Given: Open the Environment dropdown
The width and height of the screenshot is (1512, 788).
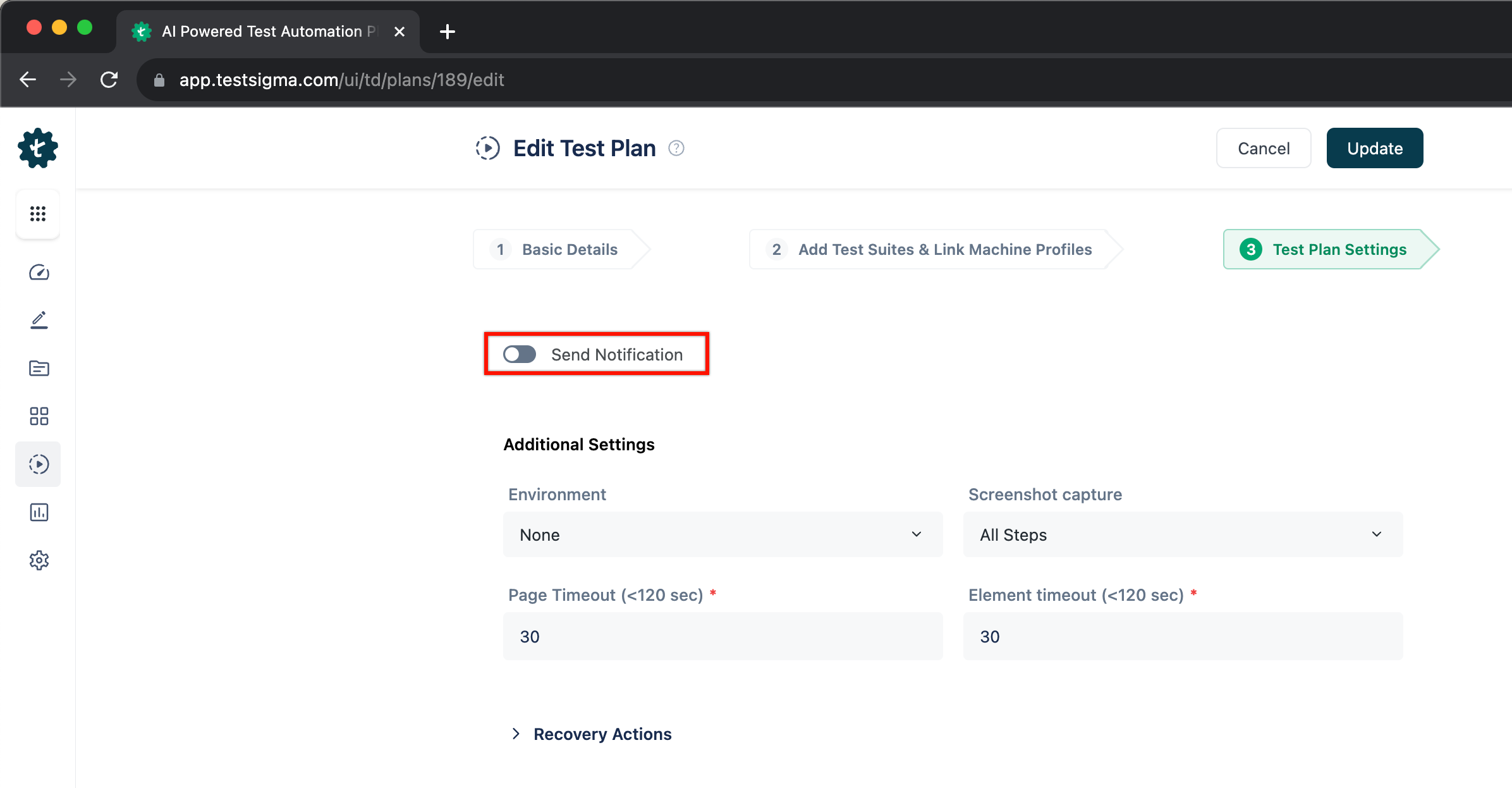Looking at the screenshot, I should point(722,535).
